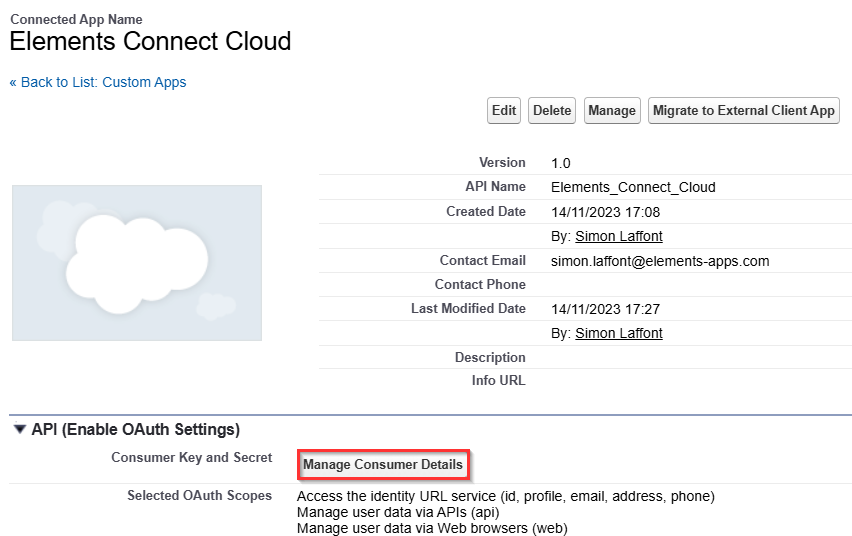Open the Manage button
This screenshot has height=536, width=852.
tap(611, 111)
